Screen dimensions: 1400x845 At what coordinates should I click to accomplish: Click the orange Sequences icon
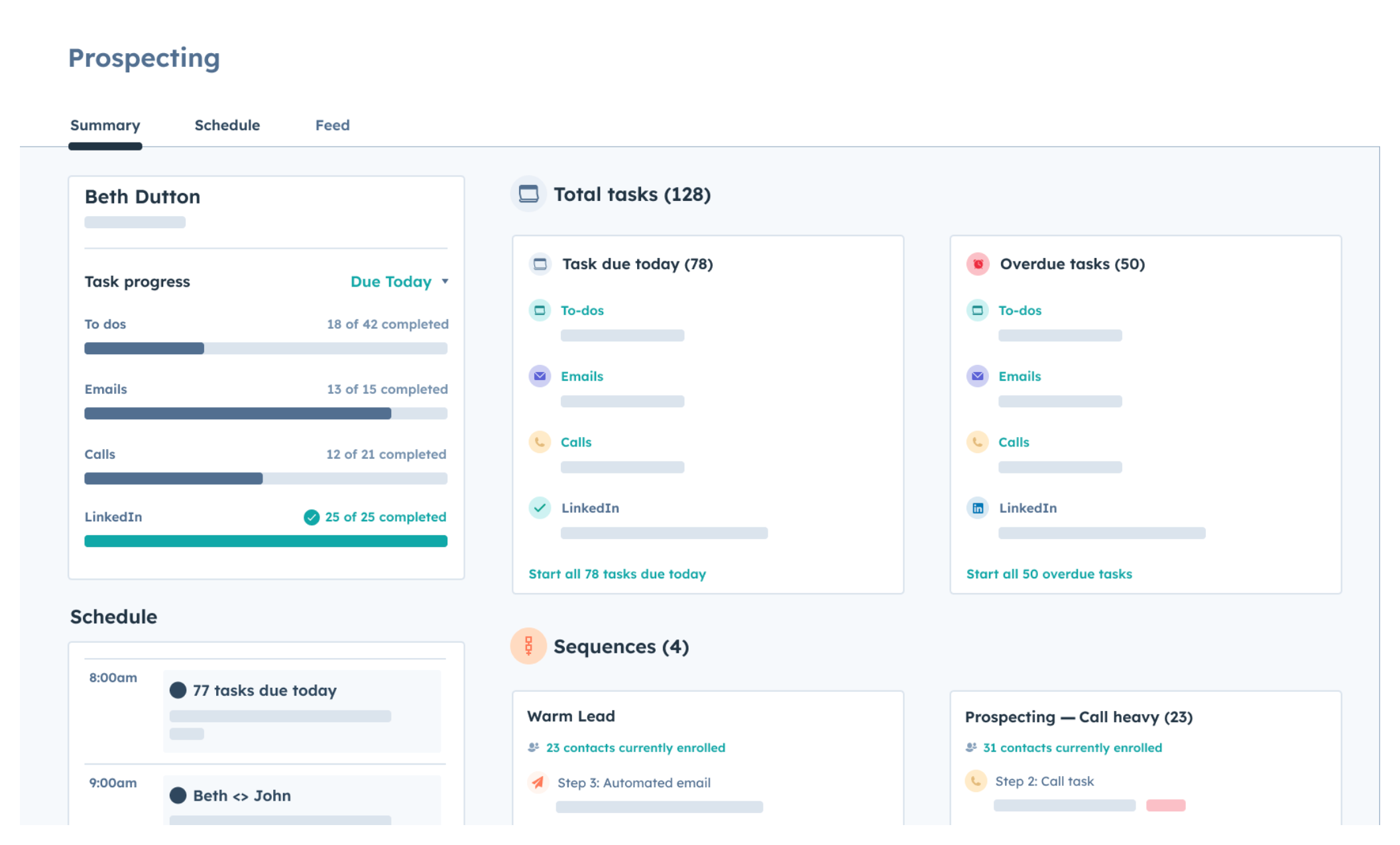pos(528,646)
